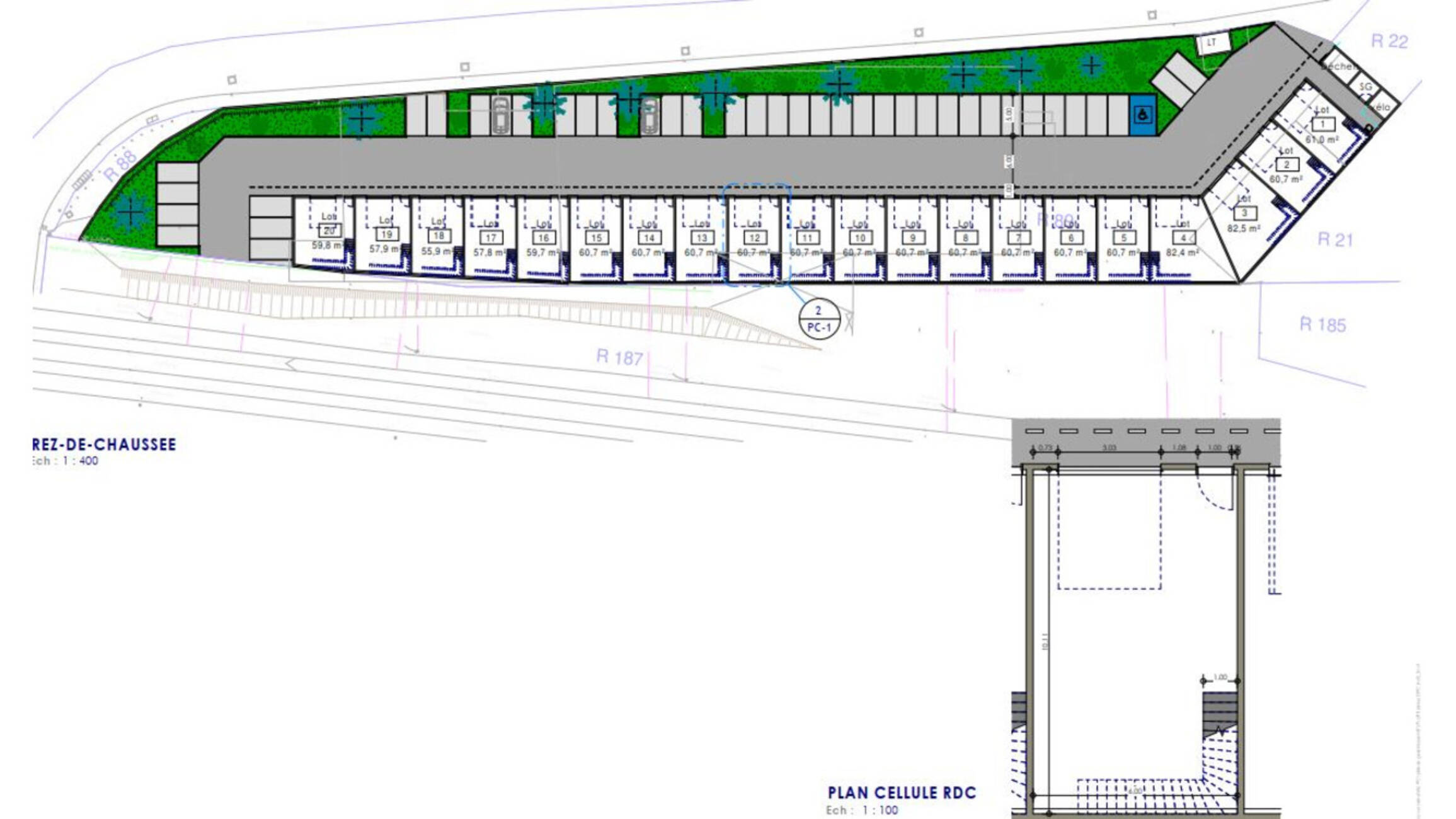
Task: Click the Lot 1 number box
Action: (1322, 125)
